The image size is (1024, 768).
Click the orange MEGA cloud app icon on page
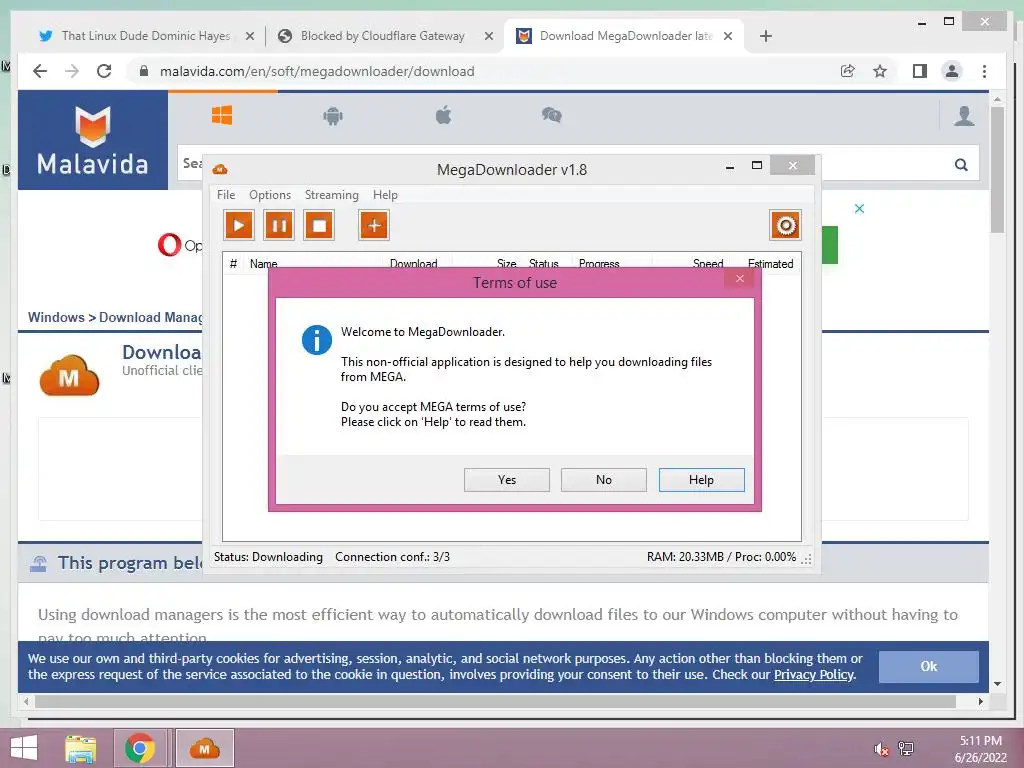(69, 376)
